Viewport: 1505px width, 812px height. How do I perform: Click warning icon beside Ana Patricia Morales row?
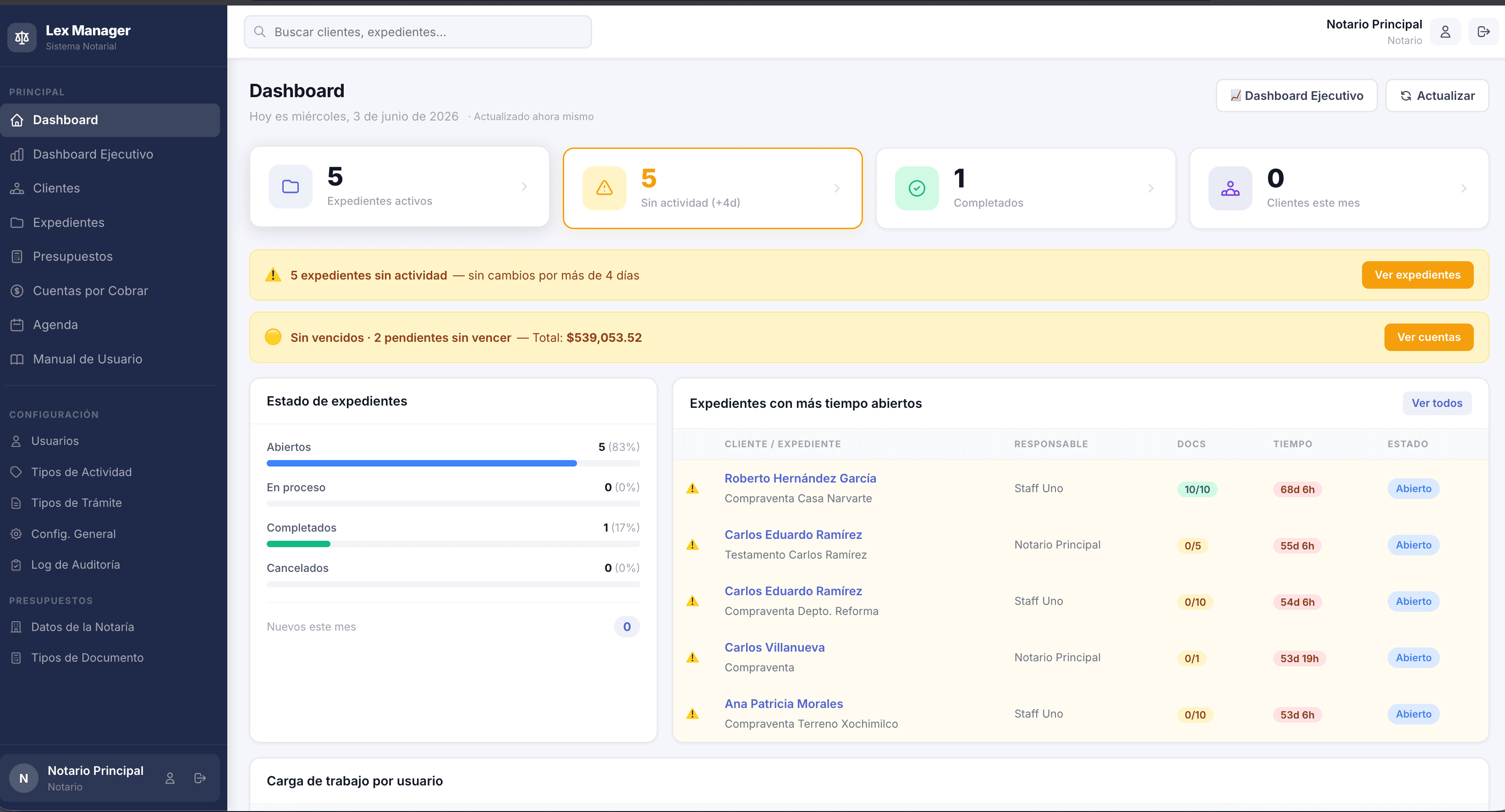pyautogui.click(x=692, y=714)
